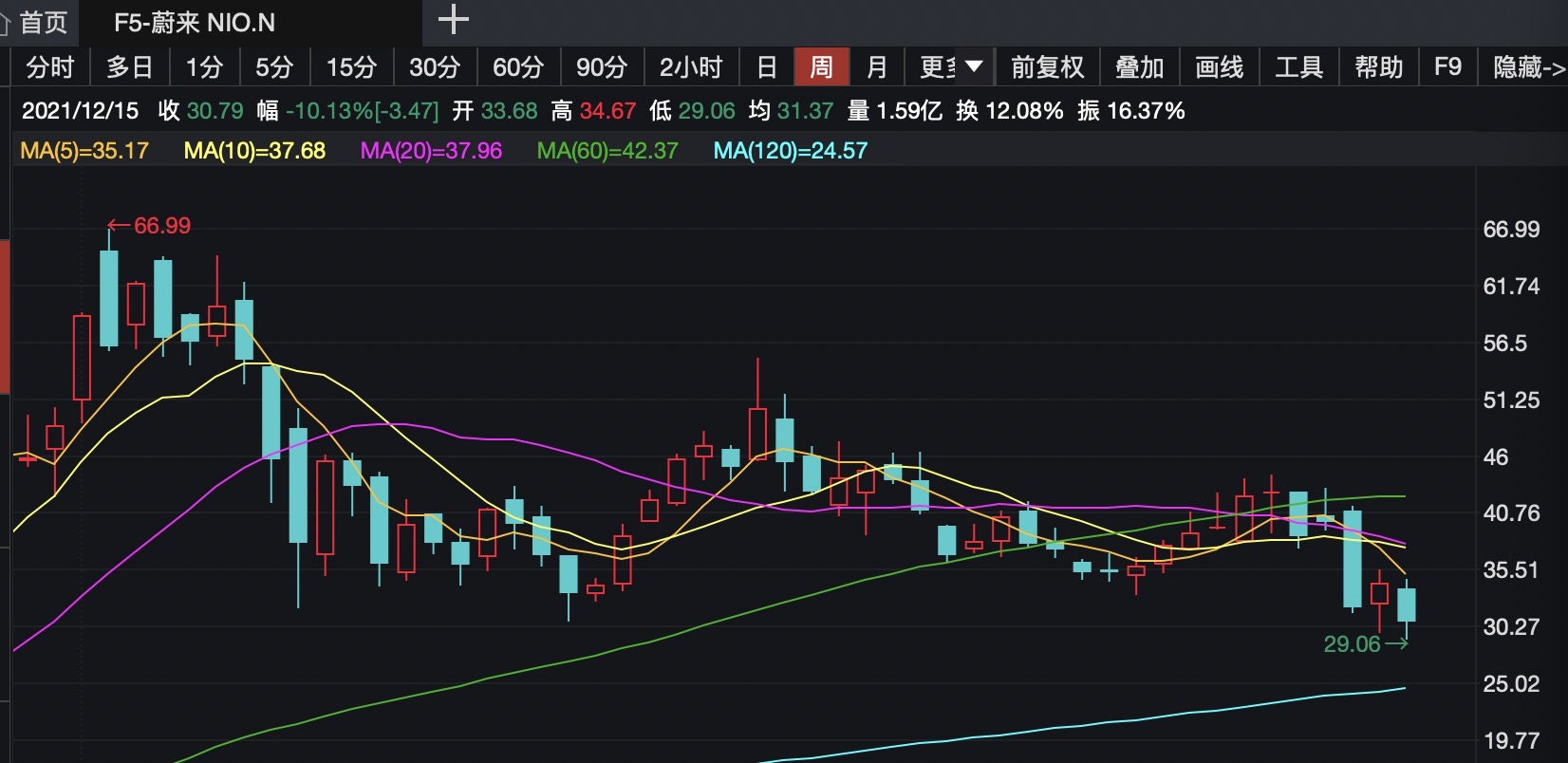
Task: Expand the 更多 periods dropdown arrow
Action: [973, 66]
